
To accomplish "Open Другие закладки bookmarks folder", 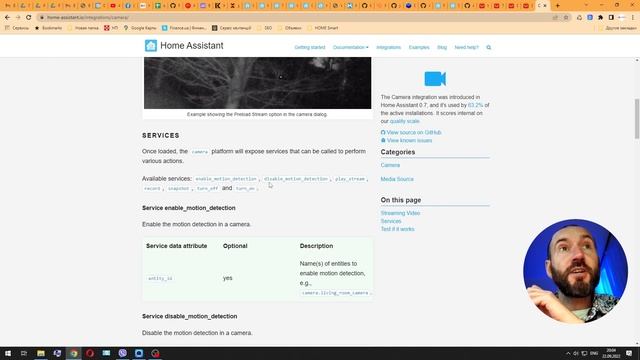I will pos(617,28).
